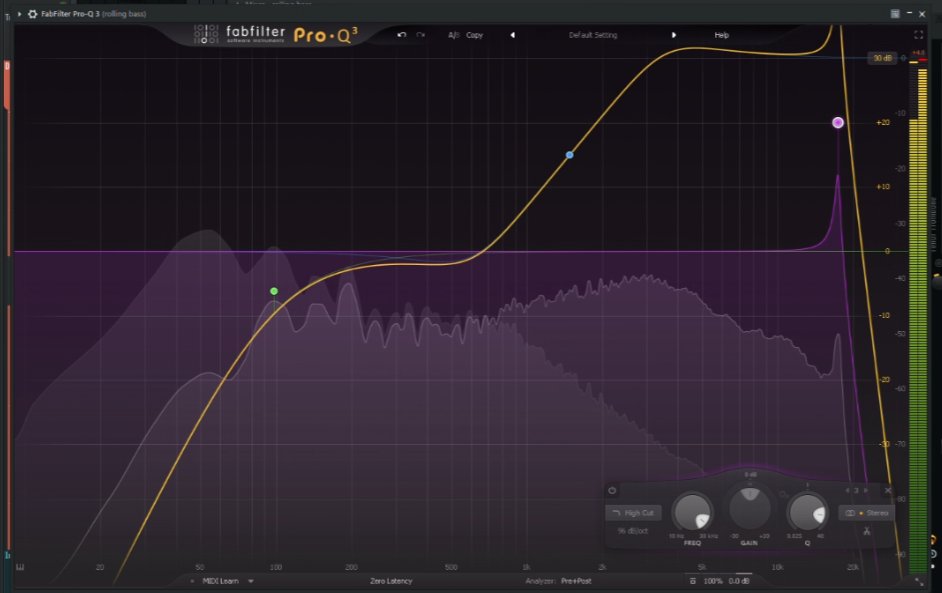
Task: Click the undo arrow in Pro-Q 3 header
Action: 401,35
